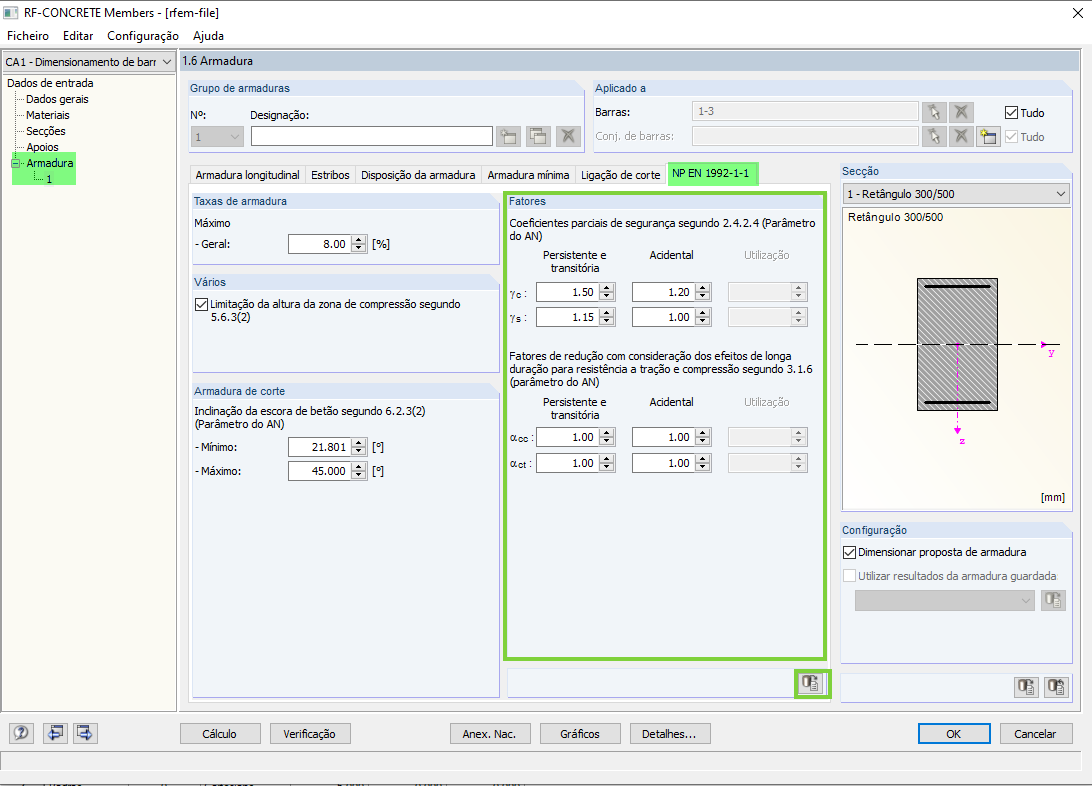Switch to Ligação de corte tab
The image size is (1092, 786).
click(x=621, y=175)
